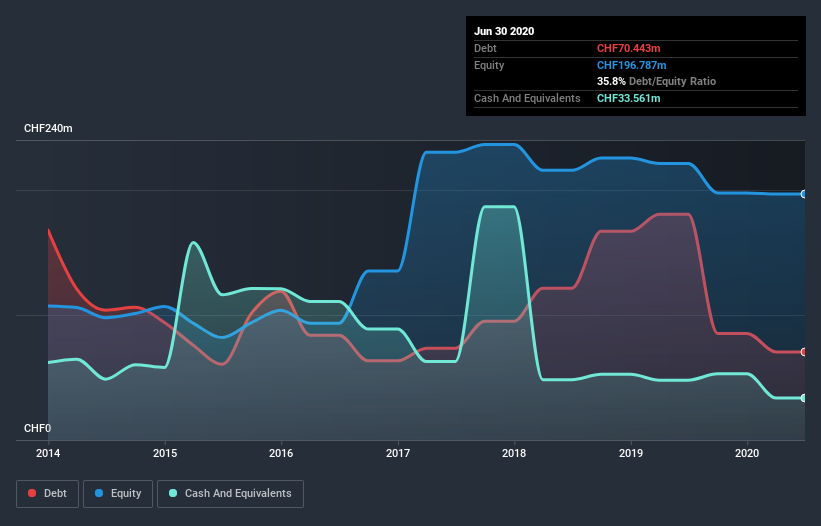The width and height of the screenshot is (821, 526).
Task: Select the 2018 x-axis label
Action: pos(514,453)
